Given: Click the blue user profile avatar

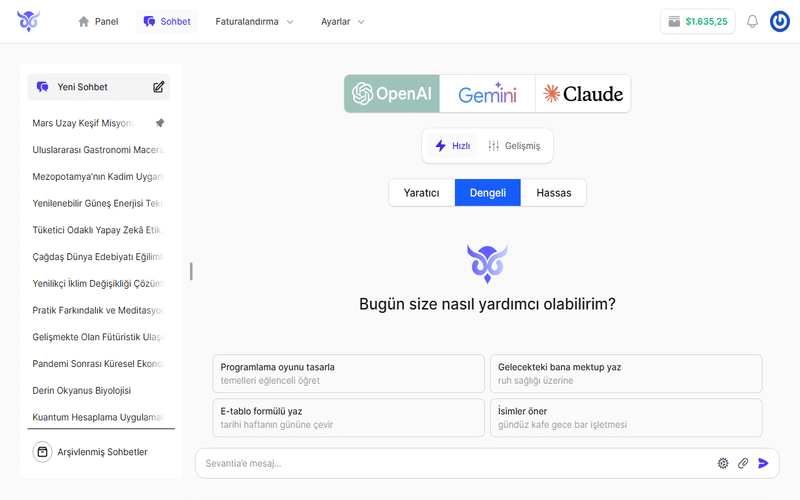Looking at the screenshot, I should tap(780, 21).
